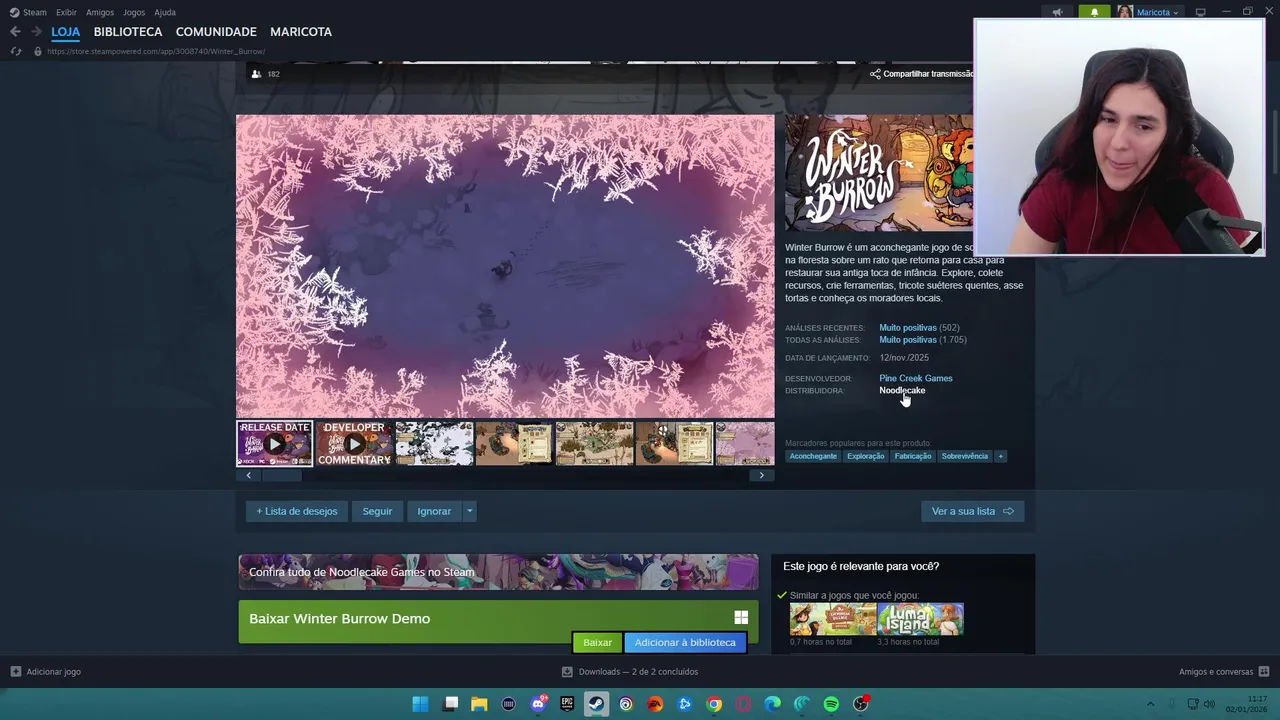The height and width of the screenshot is (720, 1280).
Task: Click the padlock icon beside the URL
Action: click(37, 51)
